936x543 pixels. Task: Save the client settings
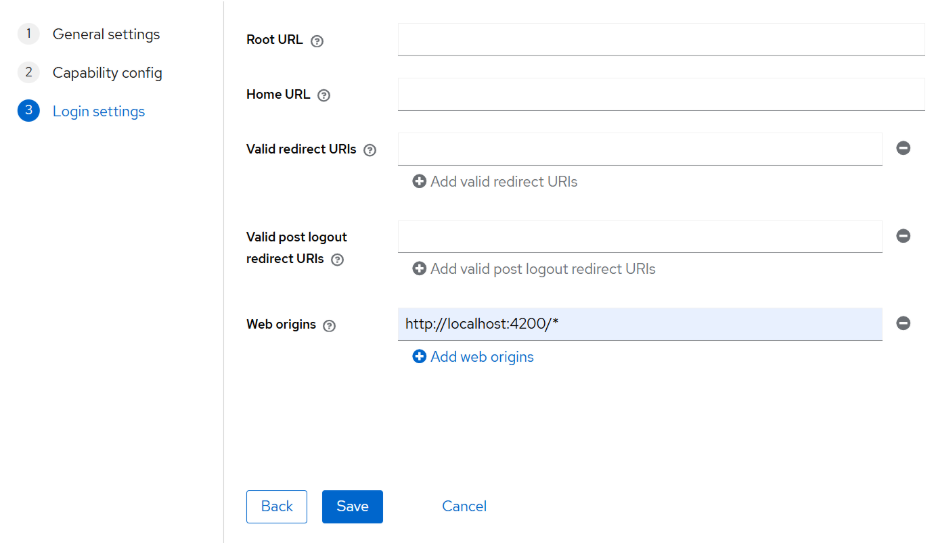pyautogui.click(x=352, y=506)
